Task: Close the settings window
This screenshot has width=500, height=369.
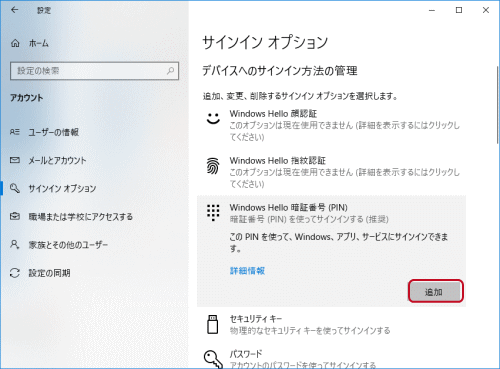Action: pyautogui.click(x=486, y=10)
